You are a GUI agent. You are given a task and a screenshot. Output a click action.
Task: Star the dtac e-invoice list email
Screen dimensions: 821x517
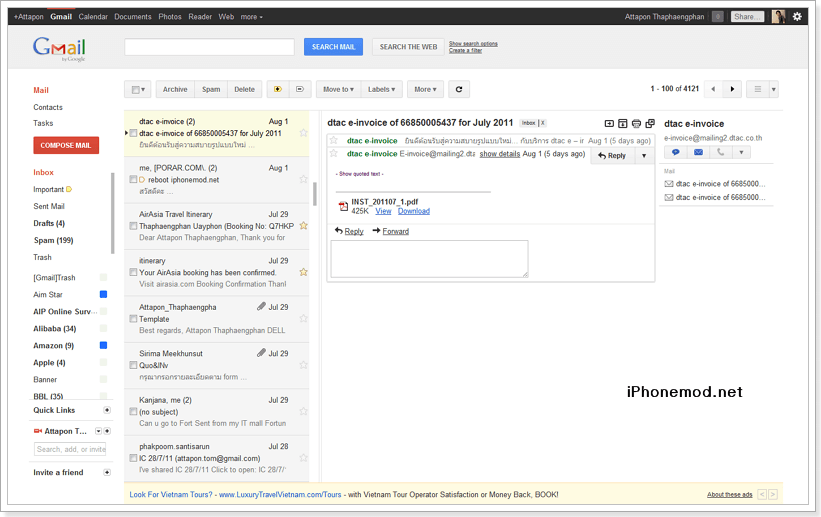pyautogui.click(x=303, y=133)
